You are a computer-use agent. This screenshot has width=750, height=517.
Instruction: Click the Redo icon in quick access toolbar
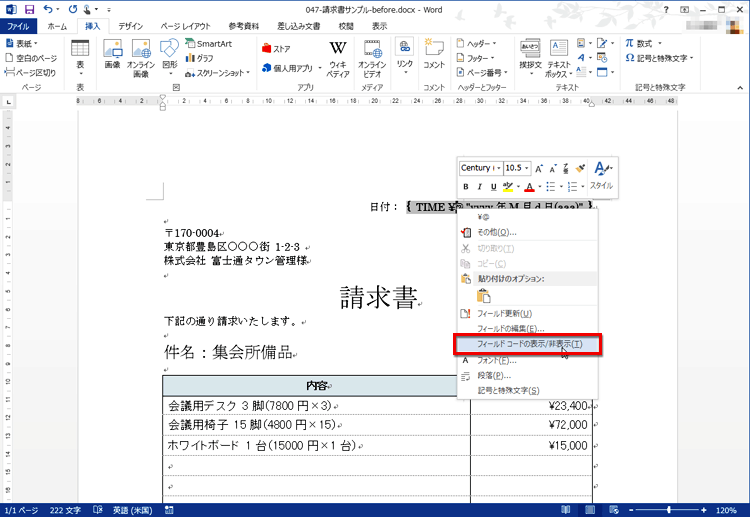[73, 9]
